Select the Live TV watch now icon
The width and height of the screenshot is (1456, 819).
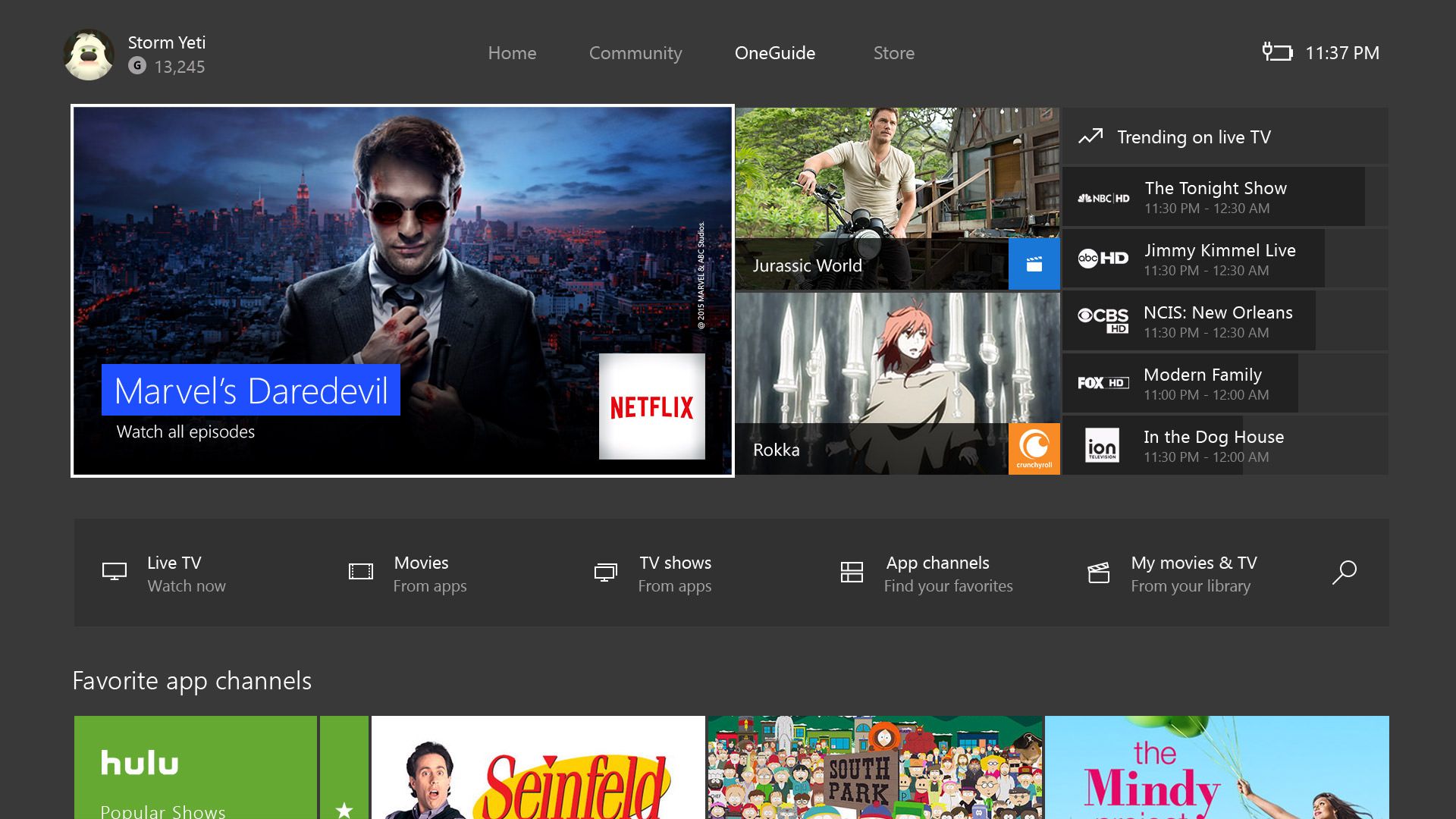click(113, 570)
